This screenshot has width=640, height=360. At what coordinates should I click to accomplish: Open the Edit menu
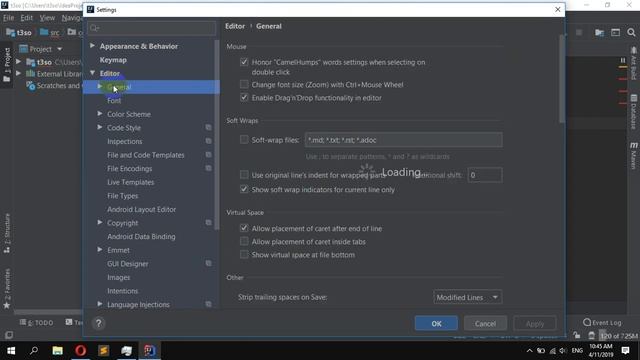pos(27,18)
